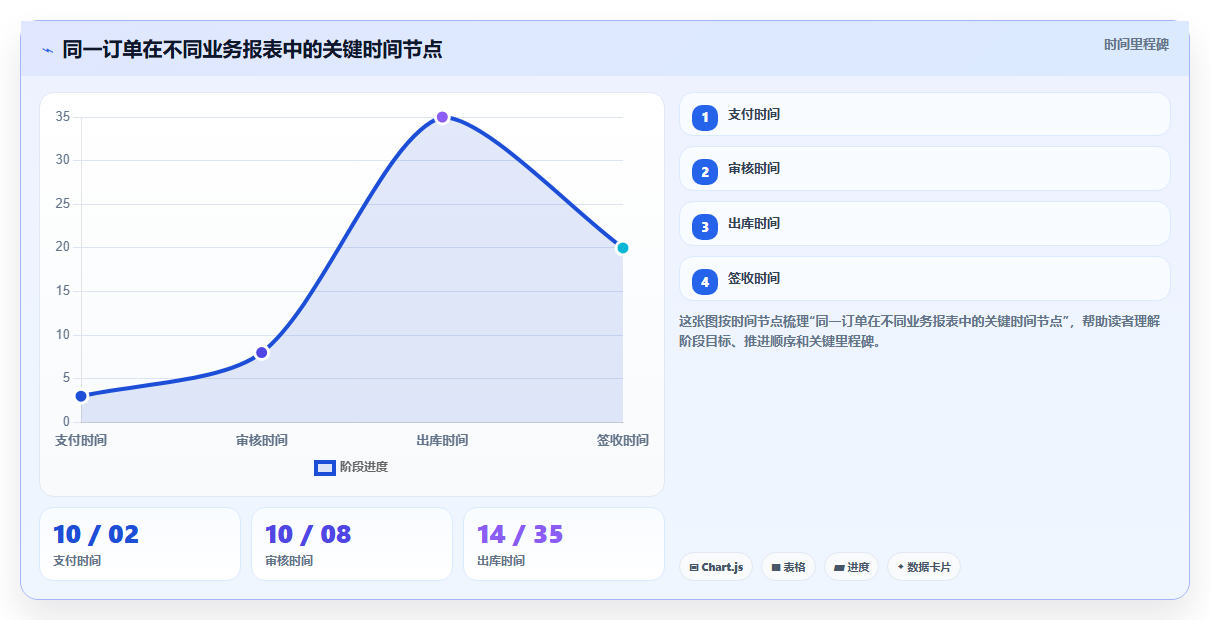Select the 审核时间 data point on chart
The width and height of the screenshot is (1210, 620).
(262, 352)
